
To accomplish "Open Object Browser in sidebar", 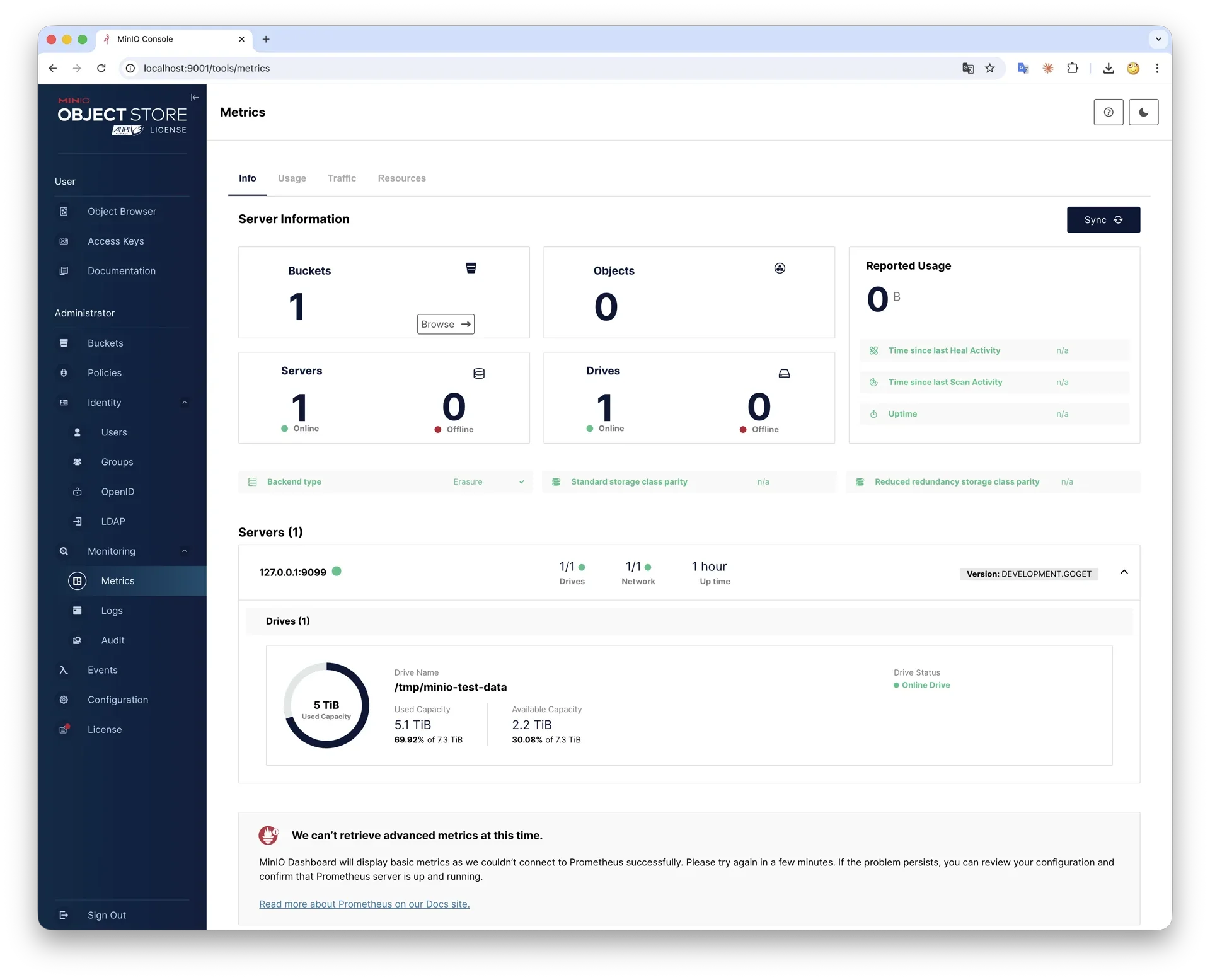I will tap(122, 212).
